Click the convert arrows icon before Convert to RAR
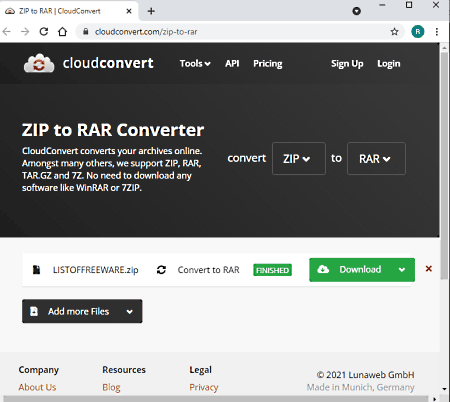This screenshot has width=450, height=402. coord(161,270)
